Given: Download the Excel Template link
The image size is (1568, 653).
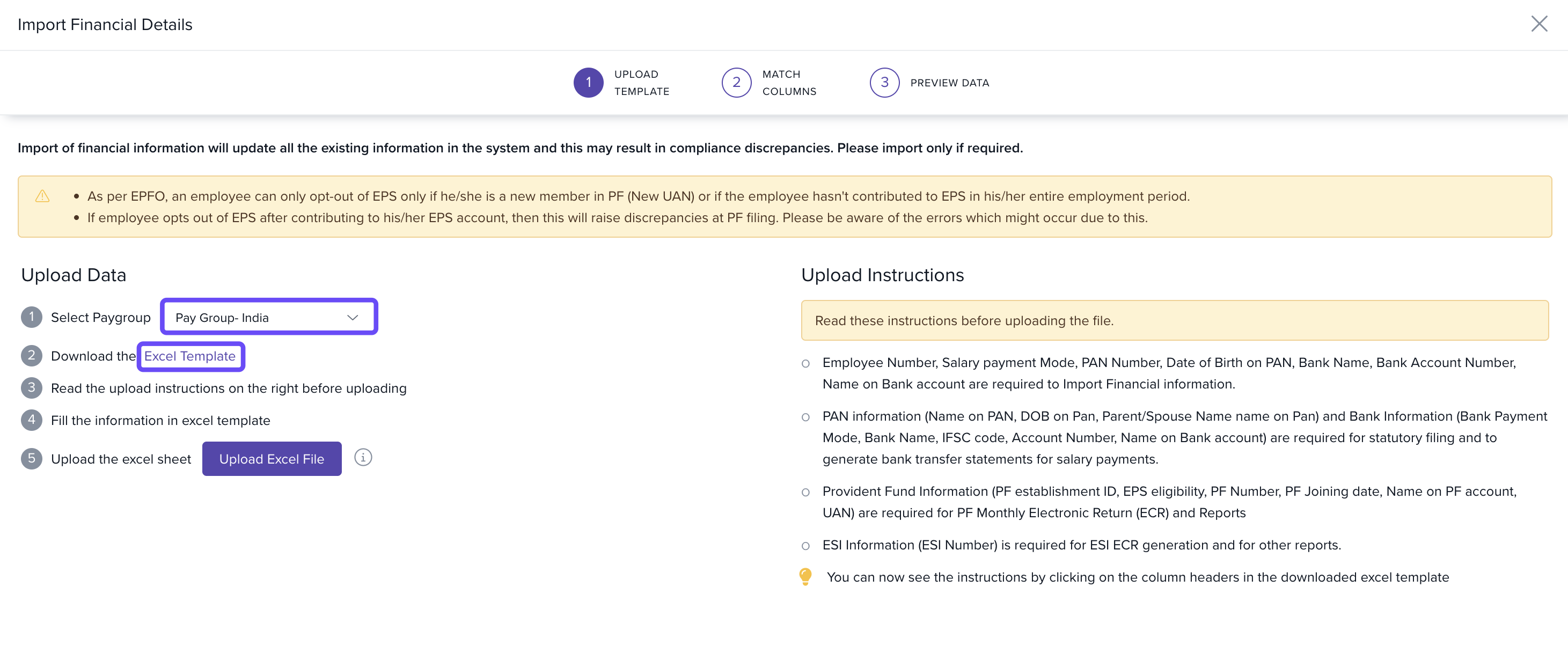Looking at the screenshot, I should click(x=190, y=356).
